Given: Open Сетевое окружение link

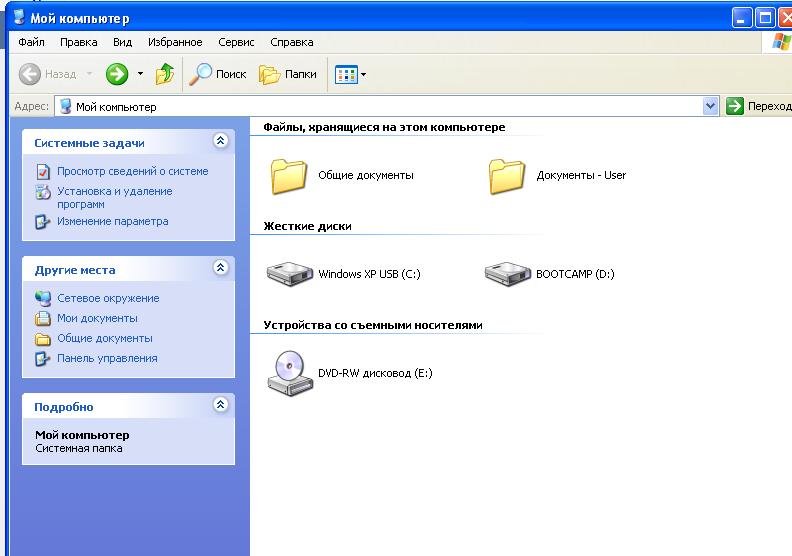Looking at the screenshot, I should (x=108, y=298).
